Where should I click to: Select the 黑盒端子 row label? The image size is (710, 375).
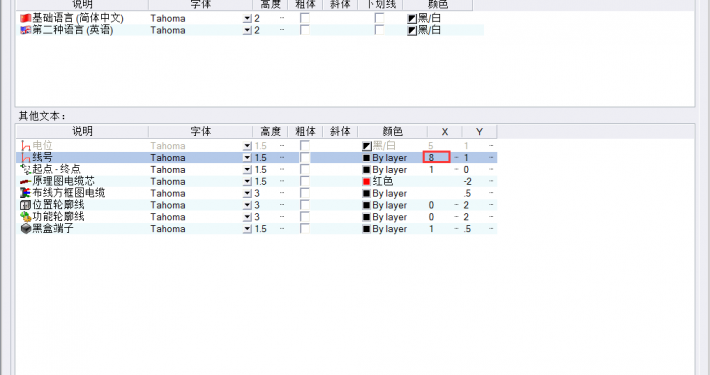53,228
